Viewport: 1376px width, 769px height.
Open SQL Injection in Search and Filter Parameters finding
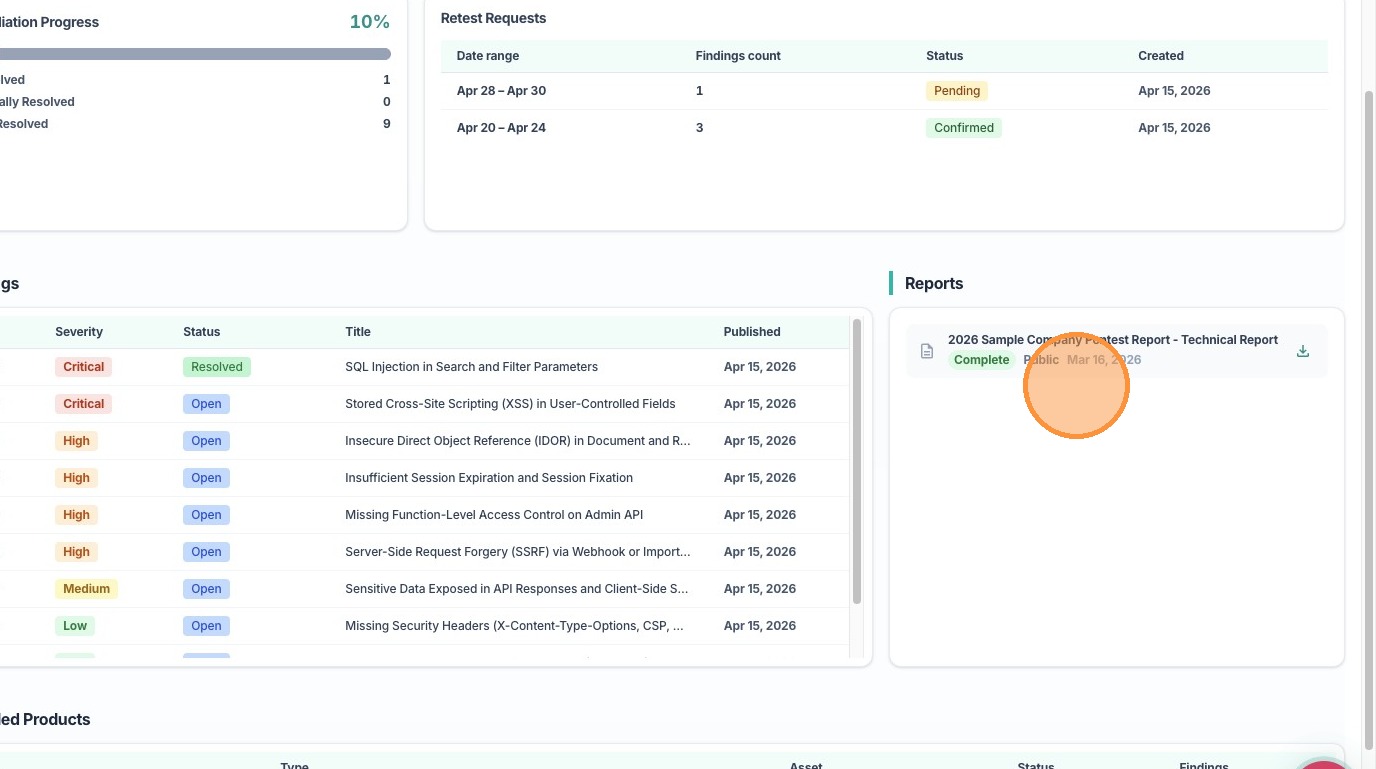tap(471, 367)
